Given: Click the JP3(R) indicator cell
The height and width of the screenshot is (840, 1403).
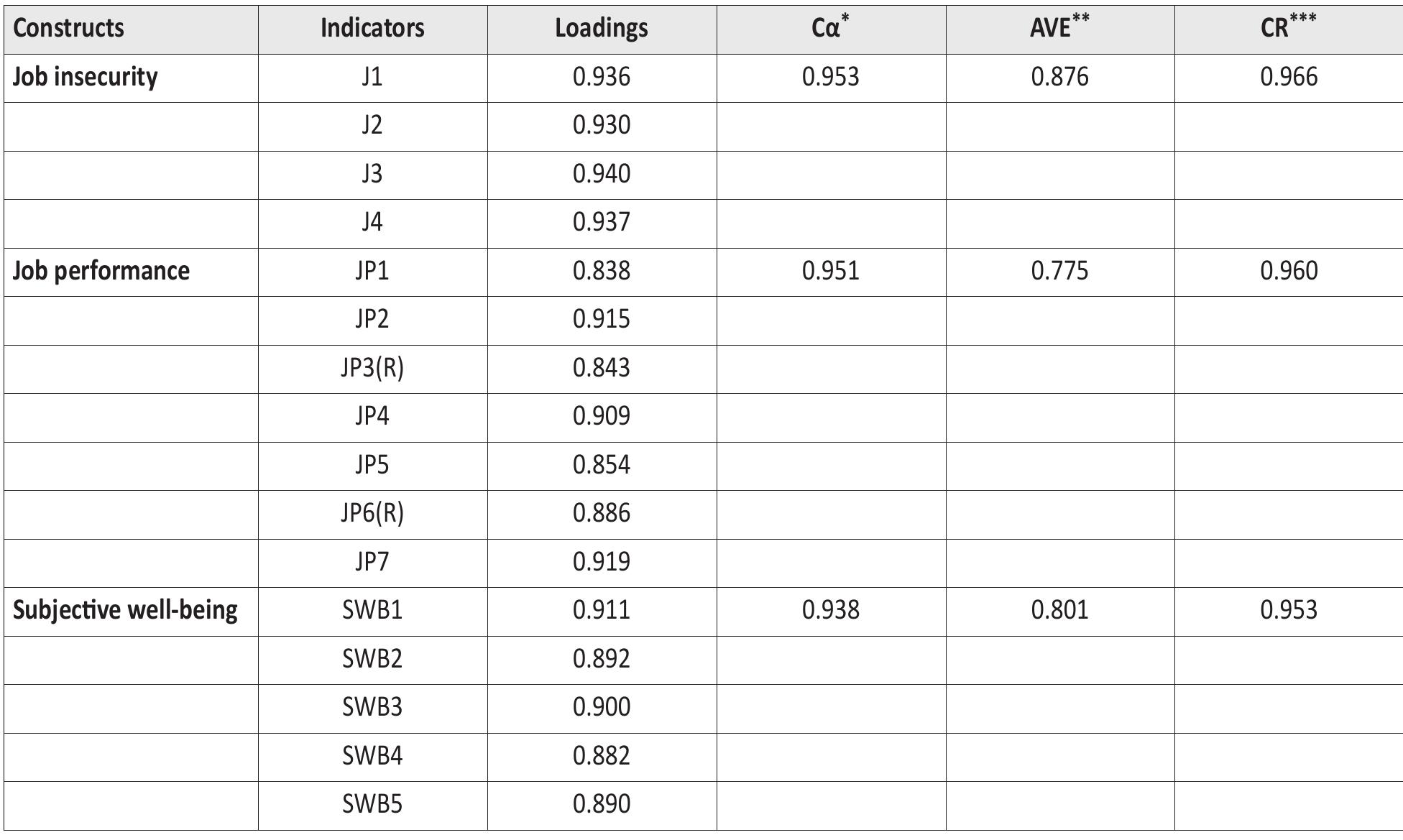Looking at the screenshot, I should coord(372,368).
